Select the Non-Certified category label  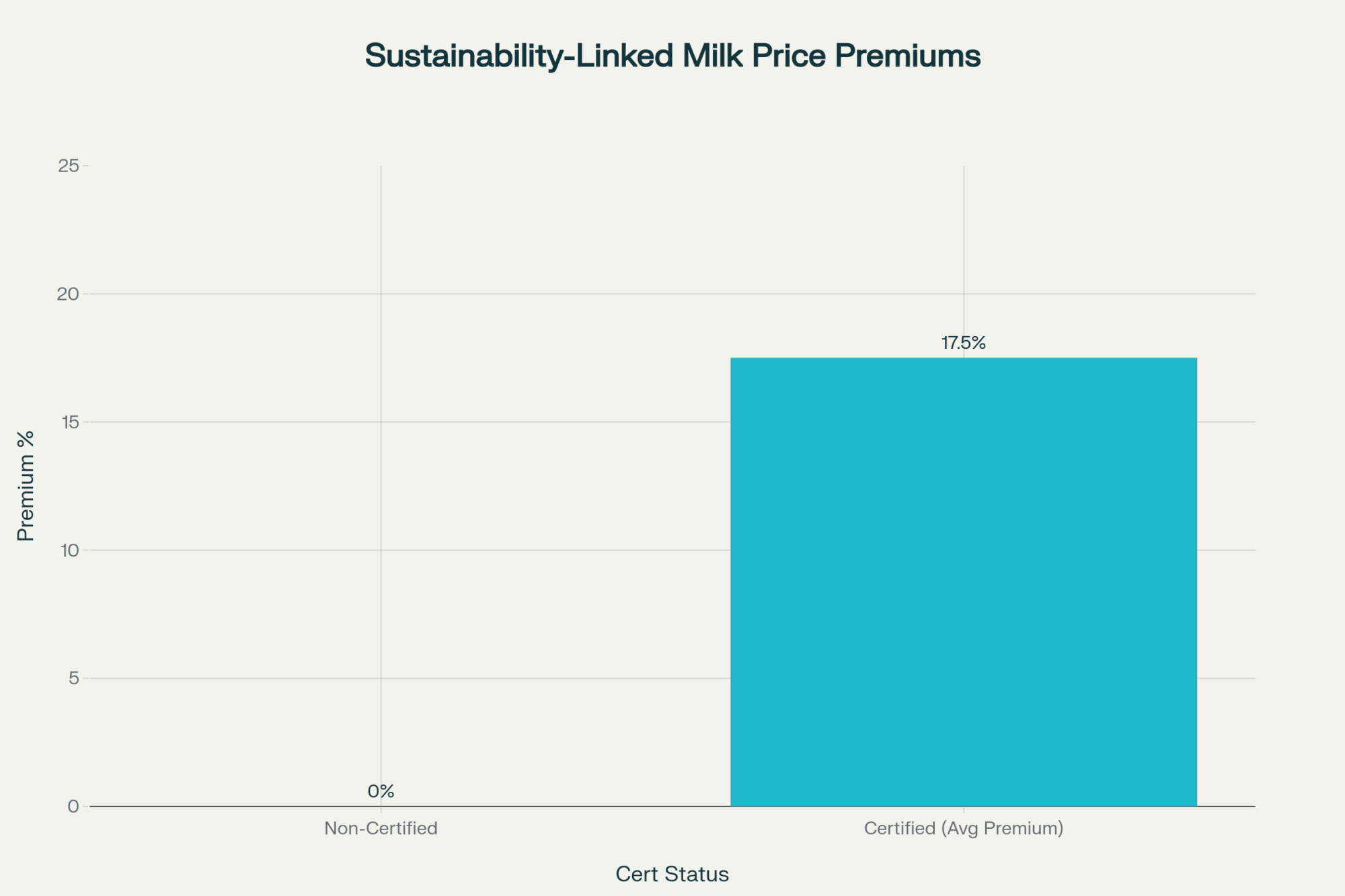pyautogui.click(x=381, y=828)
